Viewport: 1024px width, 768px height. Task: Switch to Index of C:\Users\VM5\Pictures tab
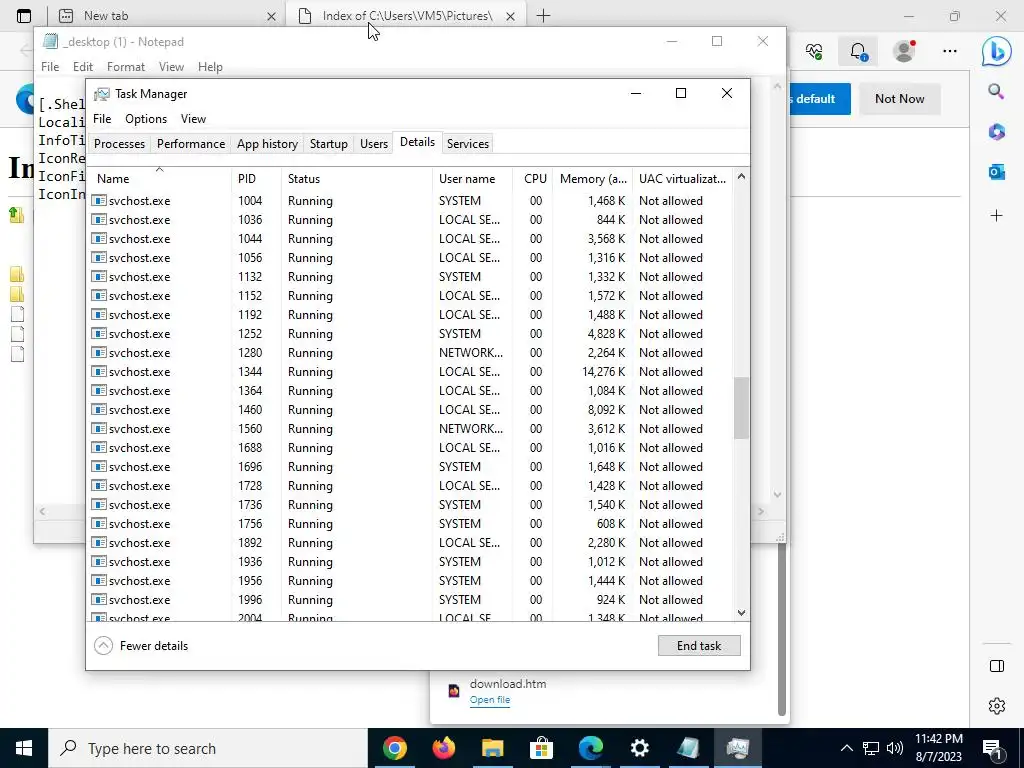pos(406,16)
